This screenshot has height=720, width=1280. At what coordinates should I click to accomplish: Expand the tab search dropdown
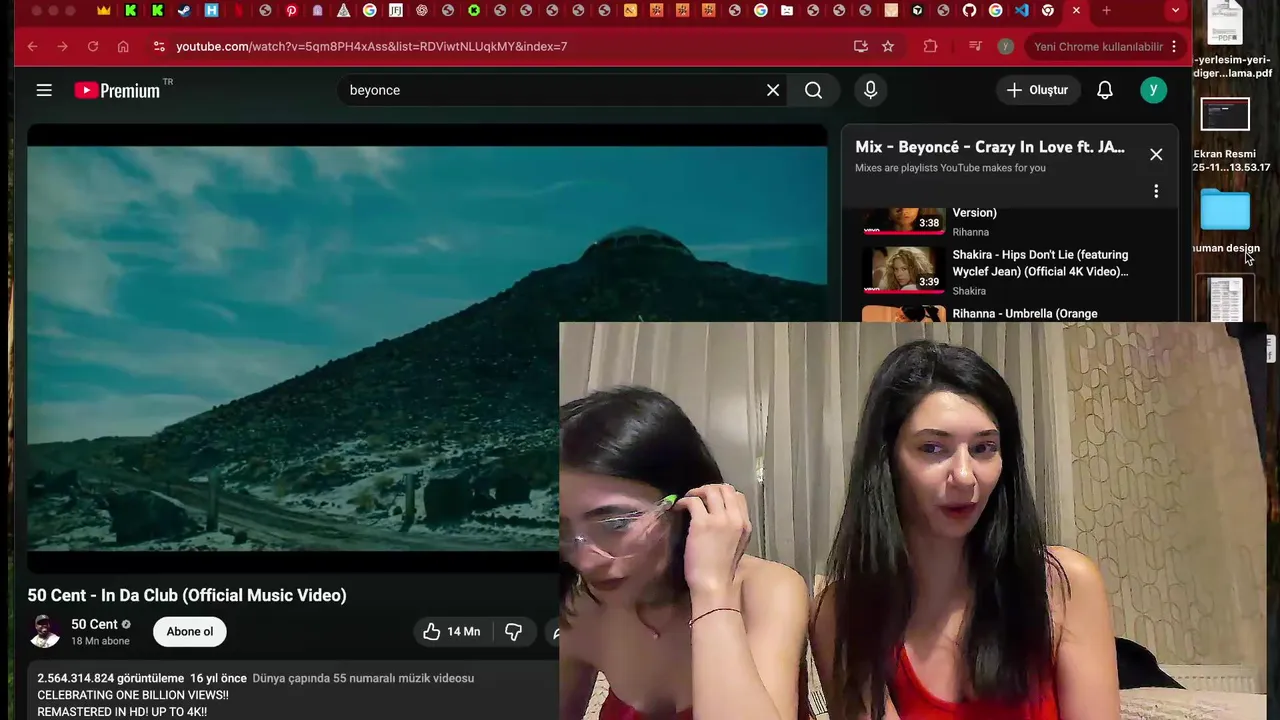(1175, 10)
